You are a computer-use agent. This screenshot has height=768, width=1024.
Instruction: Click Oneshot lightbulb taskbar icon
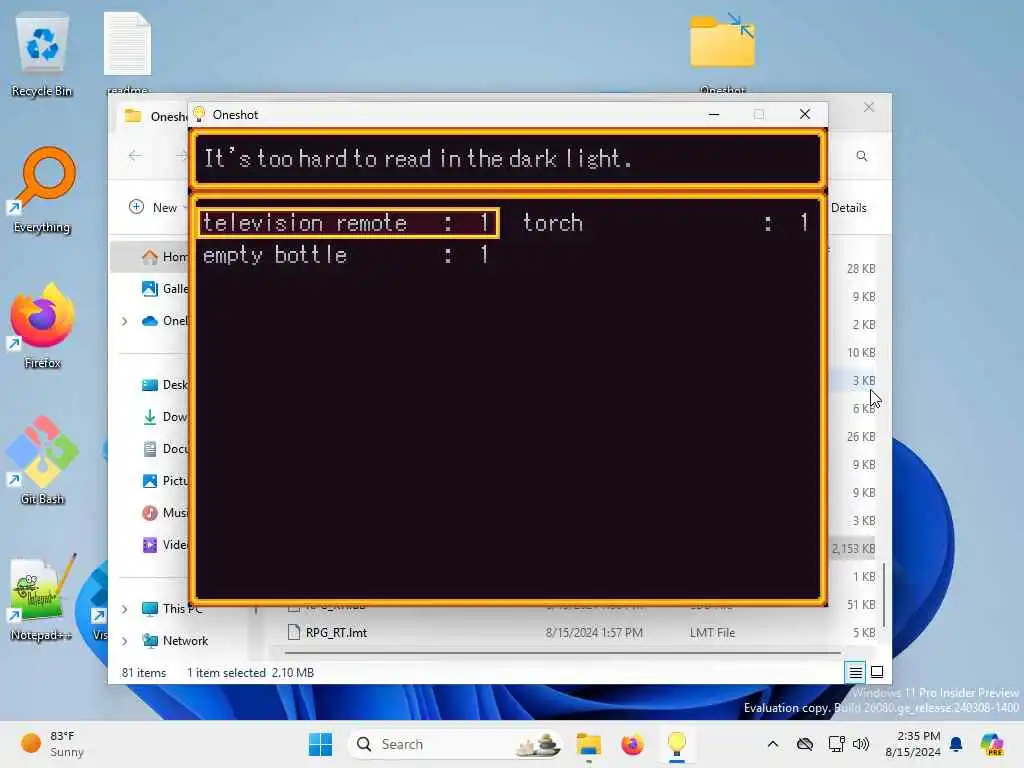[677, 744]
